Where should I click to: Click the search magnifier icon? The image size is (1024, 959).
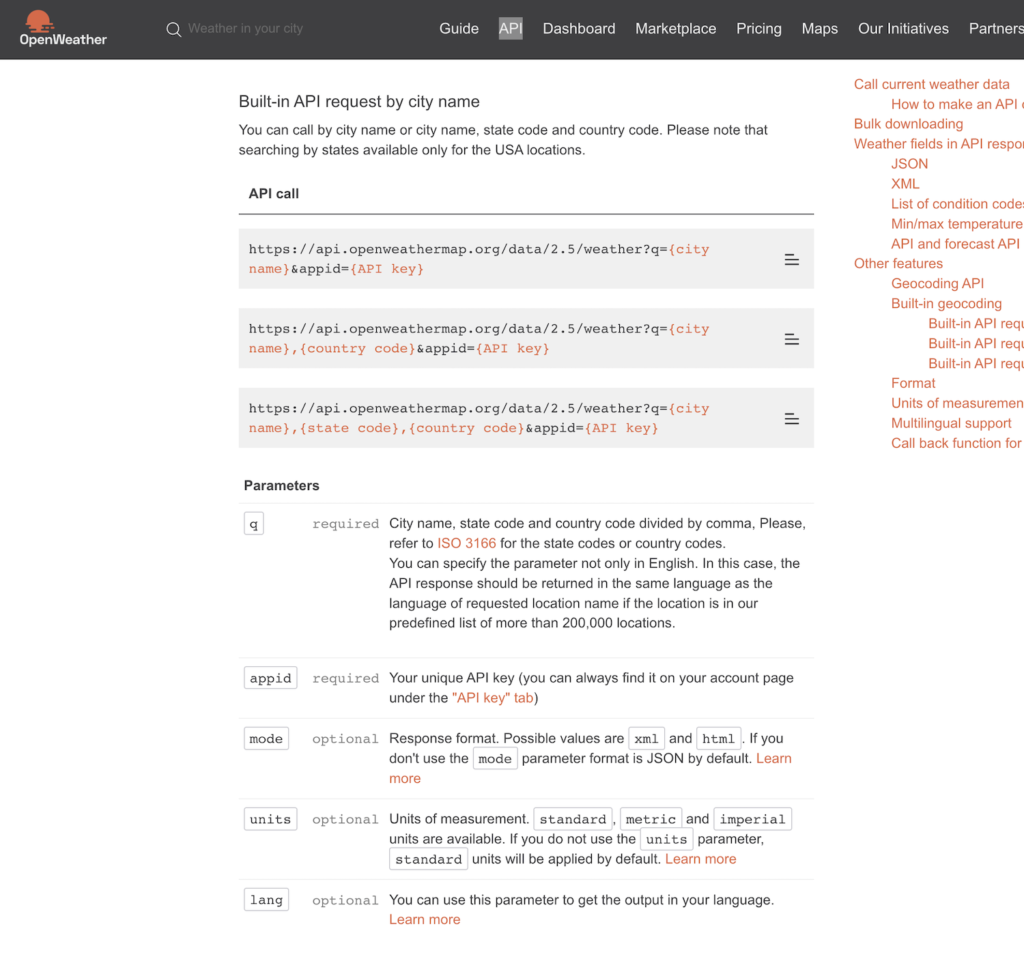[x=173, y=29]
